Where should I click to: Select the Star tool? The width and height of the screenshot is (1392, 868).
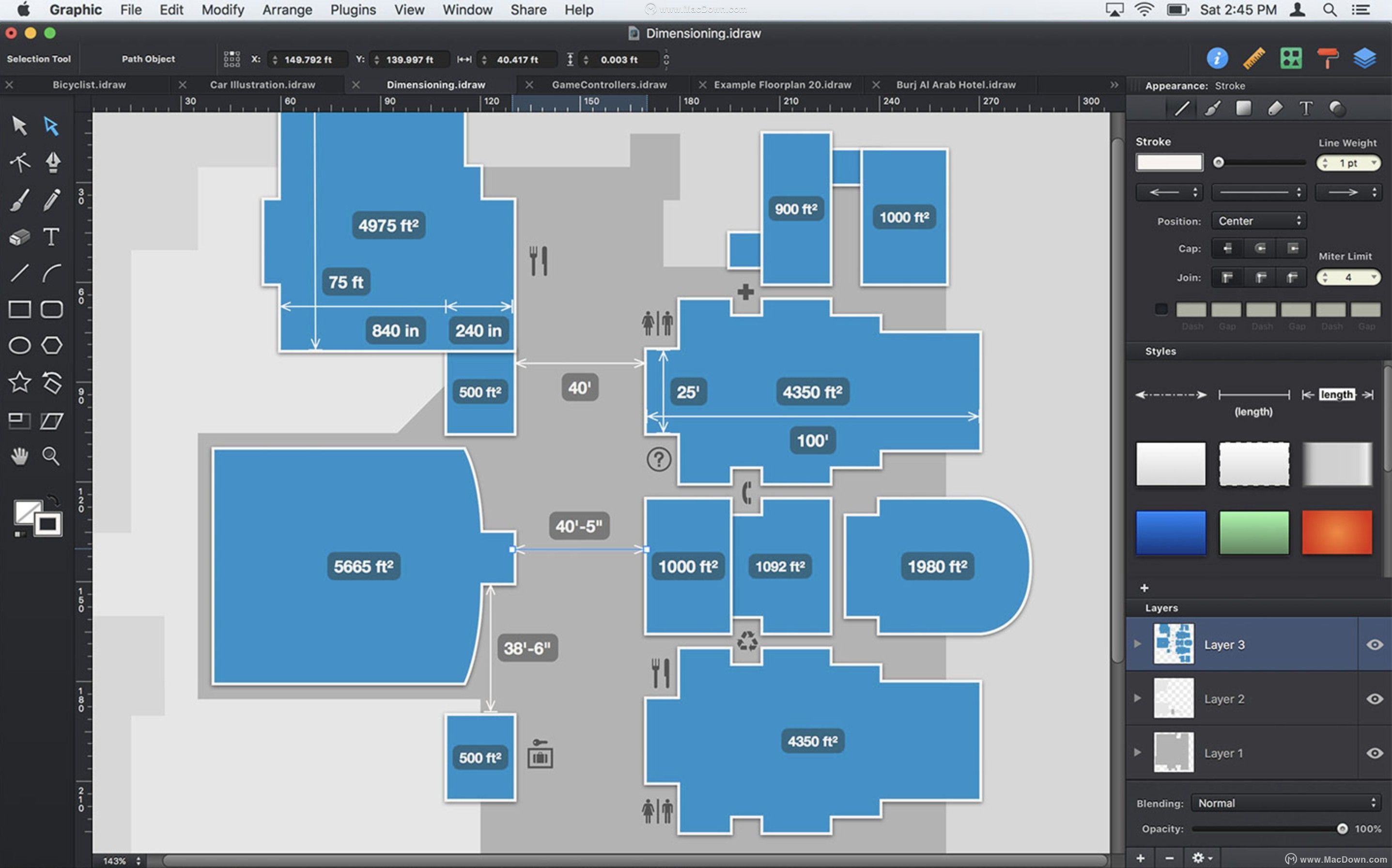[19, 382]
